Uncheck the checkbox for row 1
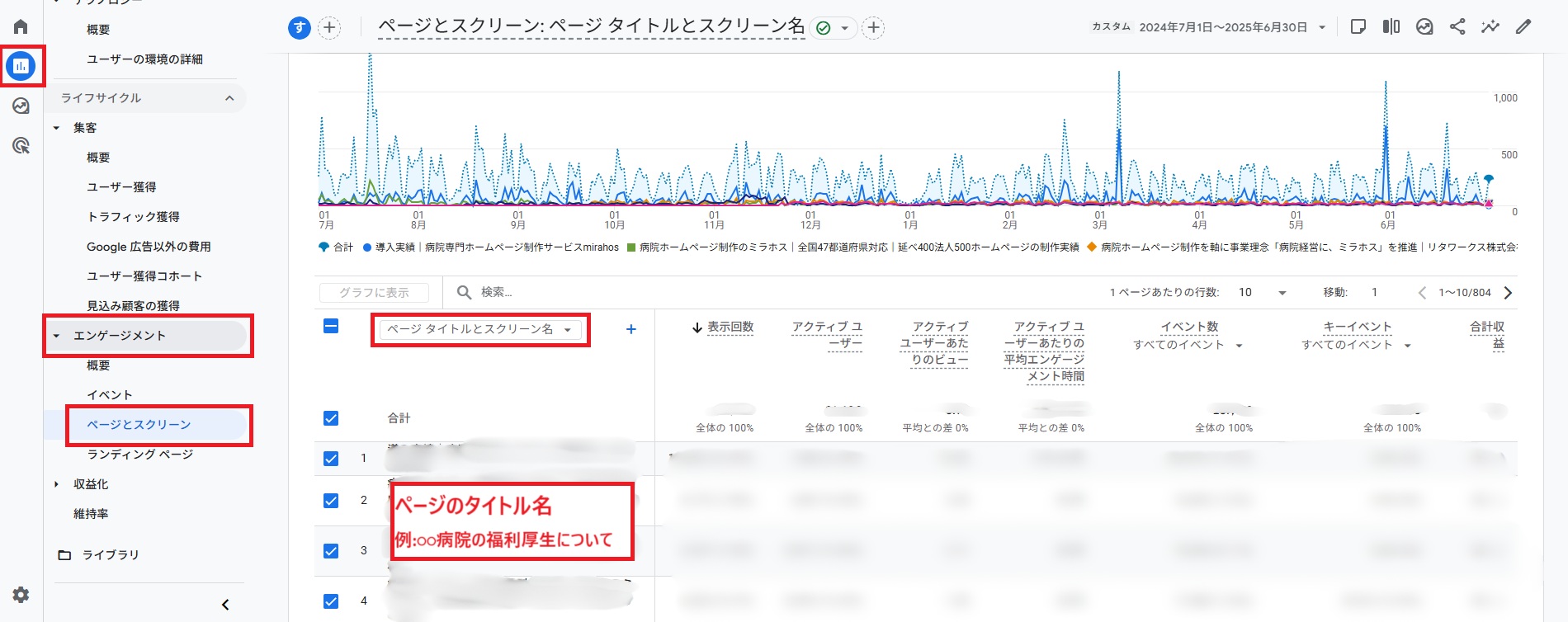Image resolution: width=1568 pixels, height=622 pixels. pyautogui.click(x=331, y=459)
